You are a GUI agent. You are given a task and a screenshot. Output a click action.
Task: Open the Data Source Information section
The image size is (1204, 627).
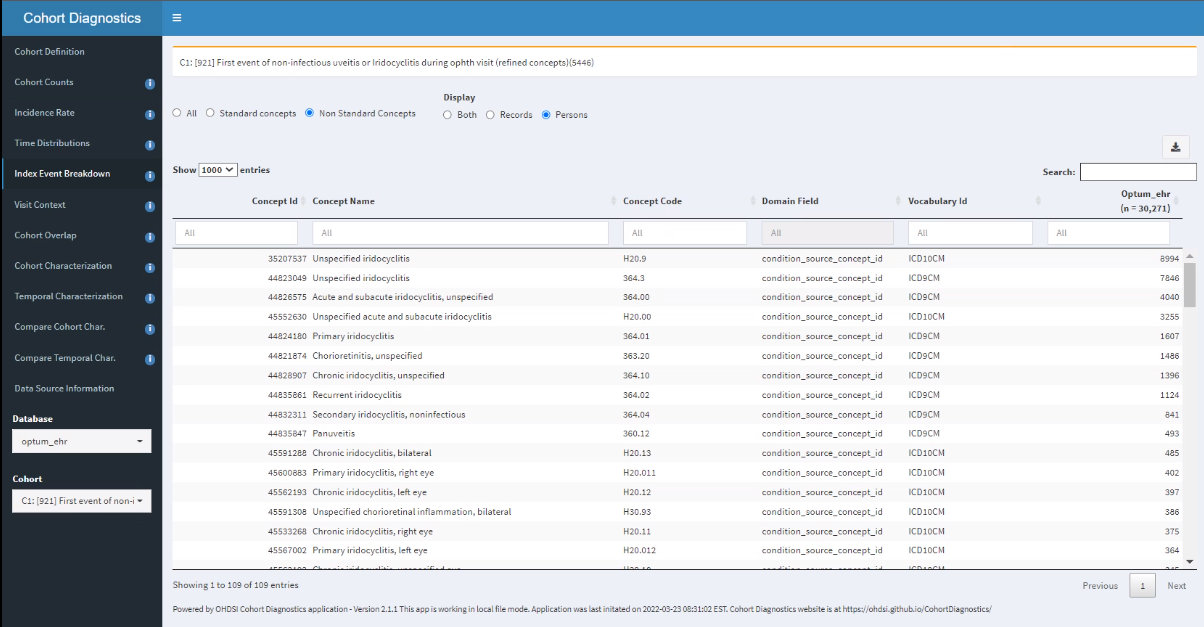click(64, 389)
